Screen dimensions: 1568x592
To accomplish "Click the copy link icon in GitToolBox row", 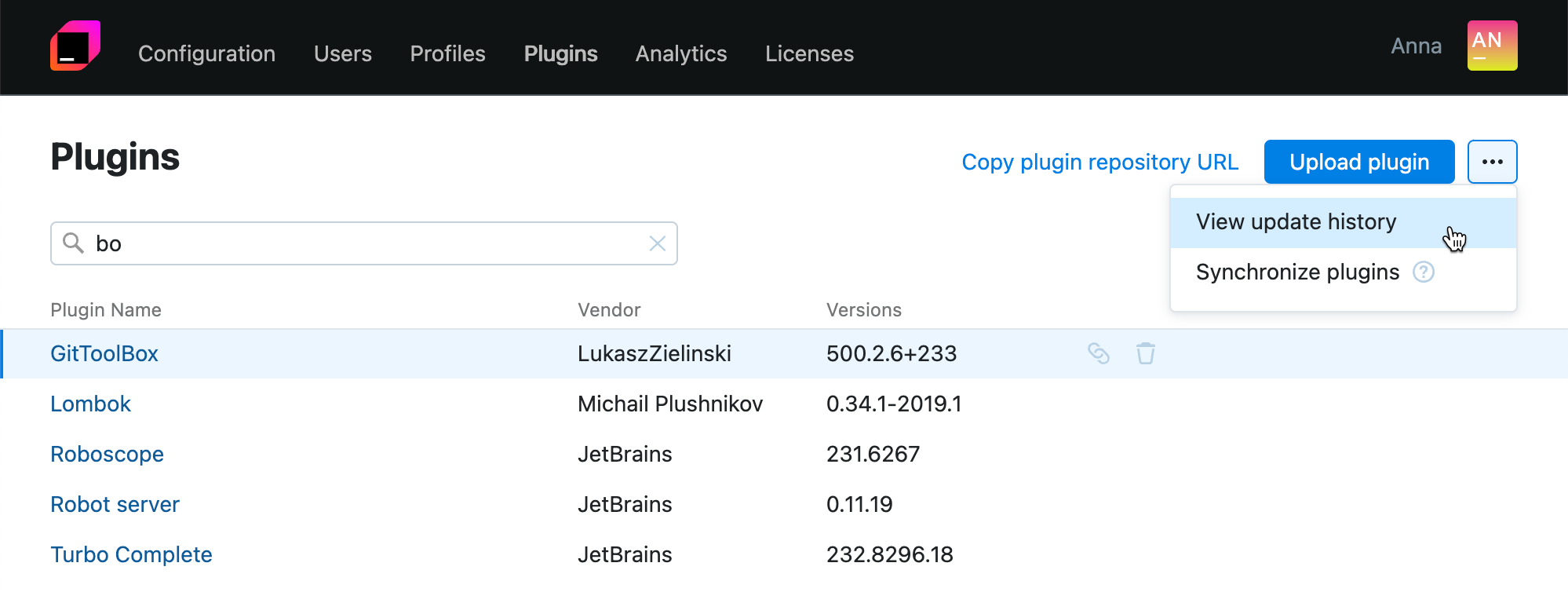I will [1098, 353].
